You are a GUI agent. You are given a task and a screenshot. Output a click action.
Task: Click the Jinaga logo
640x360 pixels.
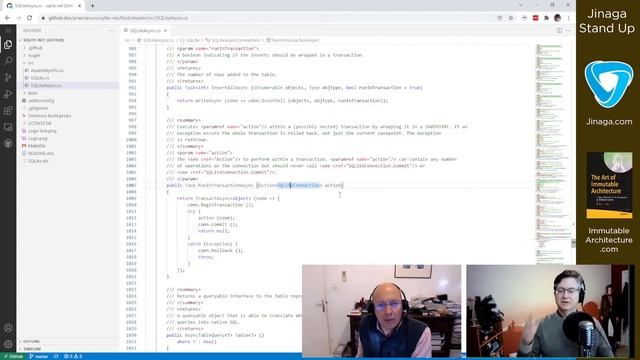[609, 84]
